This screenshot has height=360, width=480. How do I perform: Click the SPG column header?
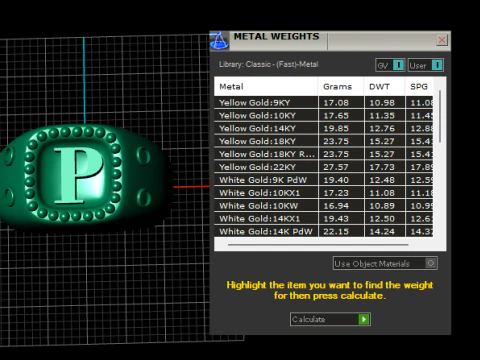click(x=419, y=87)
